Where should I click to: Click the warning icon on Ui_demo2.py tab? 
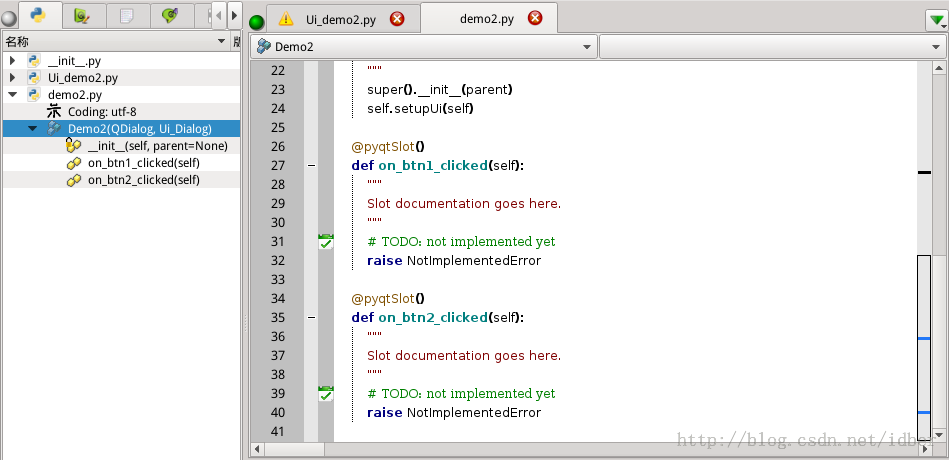coord(286,19)
